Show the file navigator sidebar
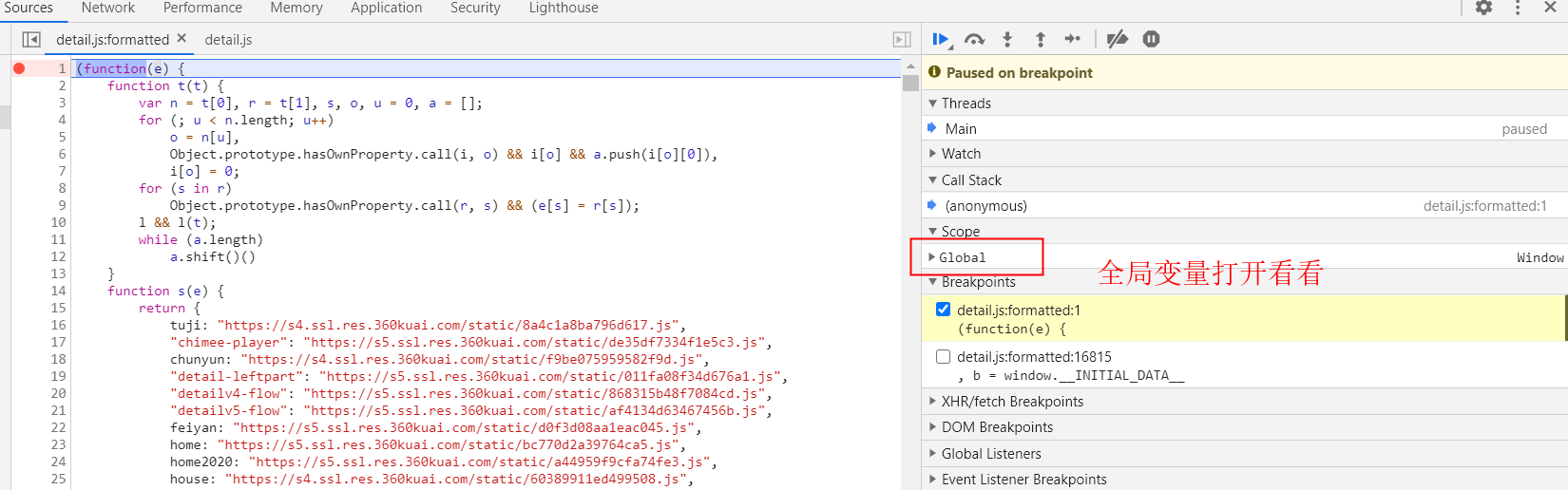Screen dimensions: 1568x490 (x=31, y=40)
